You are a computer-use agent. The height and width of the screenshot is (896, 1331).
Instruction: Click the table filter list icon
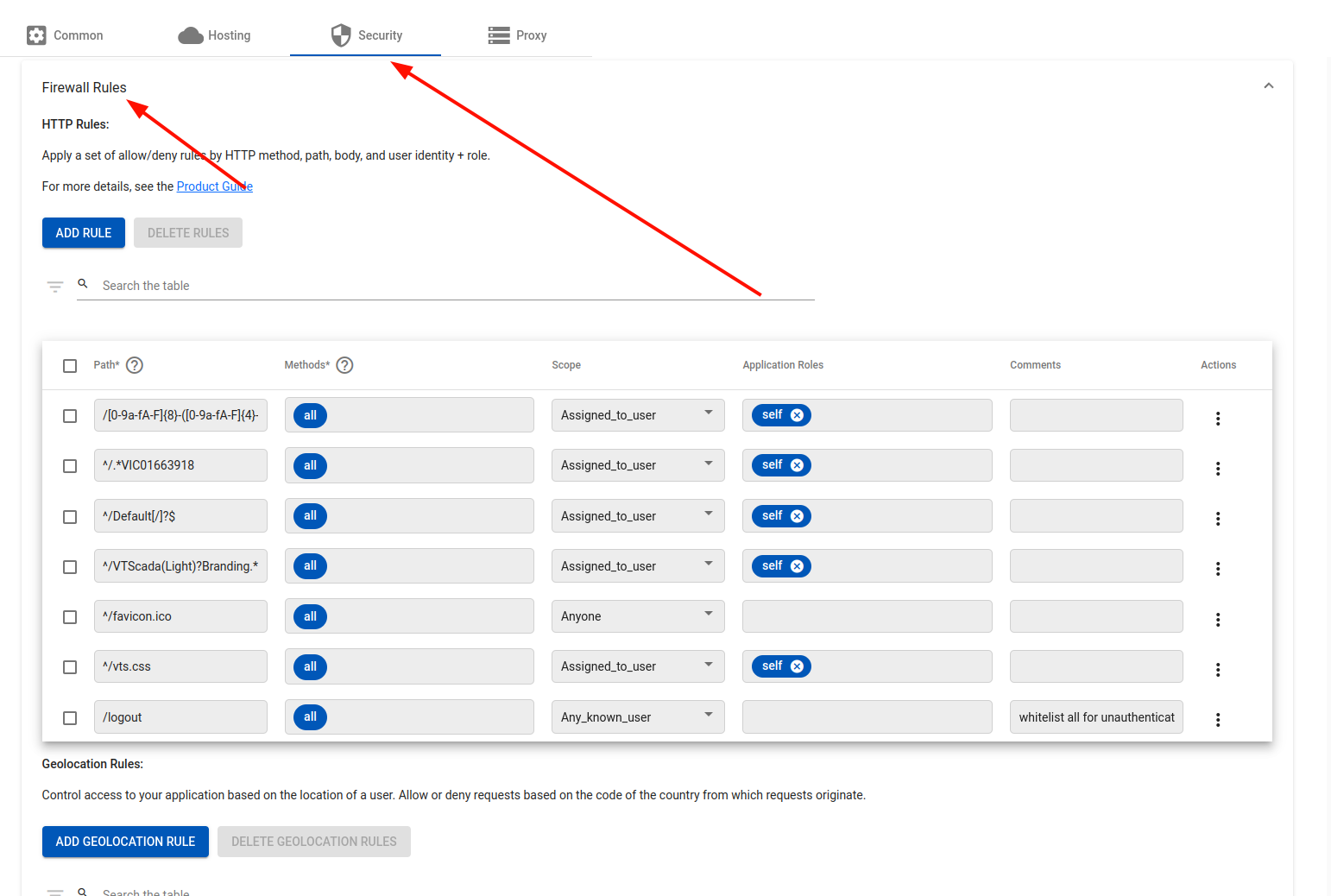click(55, 287)
